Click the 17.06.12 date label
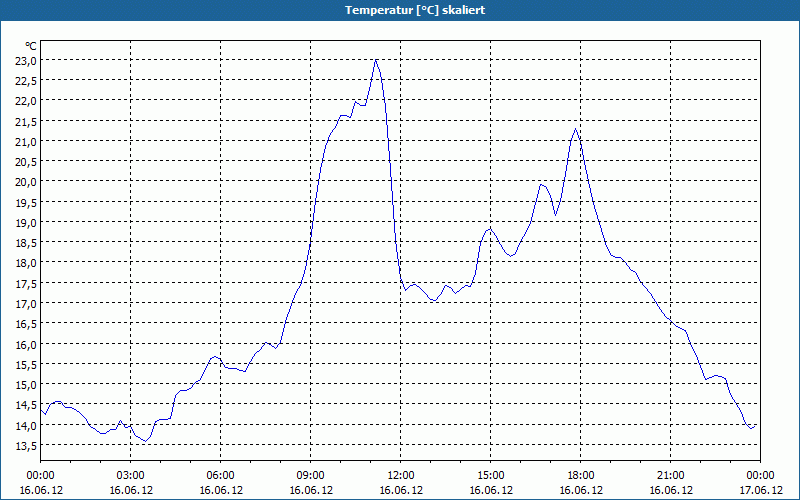The image size is (800, 500). (x=760, y=490)
